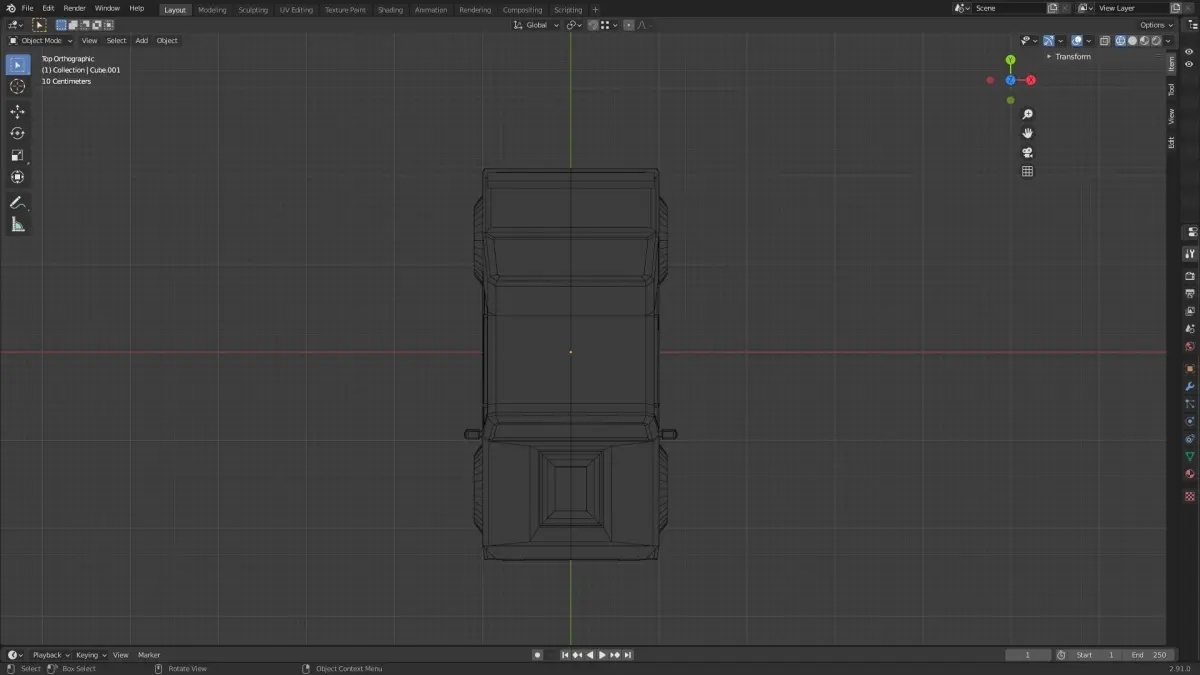Screen dimensions: 1200x675
Task: Switch to solid viewport shading
Action: pos(1132,41)
